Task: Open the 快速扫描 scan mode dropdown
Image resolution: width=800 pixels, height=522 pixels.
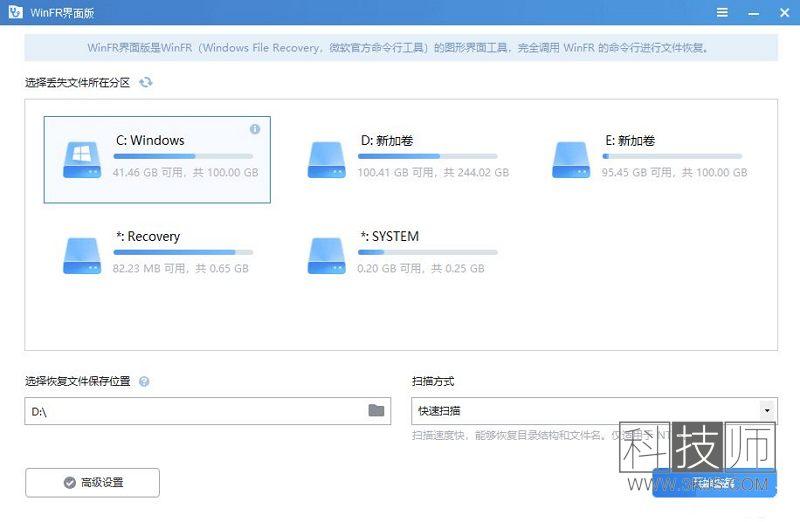Action: tap(594, 411)
